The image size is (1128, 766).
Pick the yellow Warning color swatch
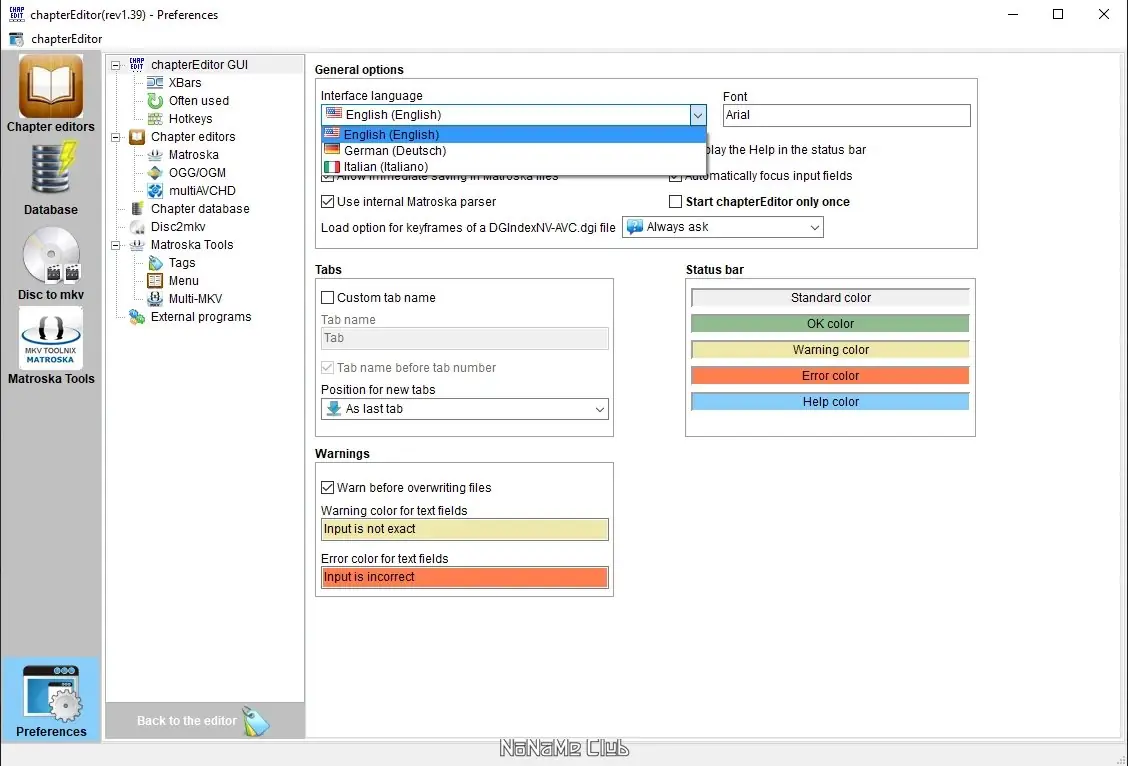(x=830, y=350)
